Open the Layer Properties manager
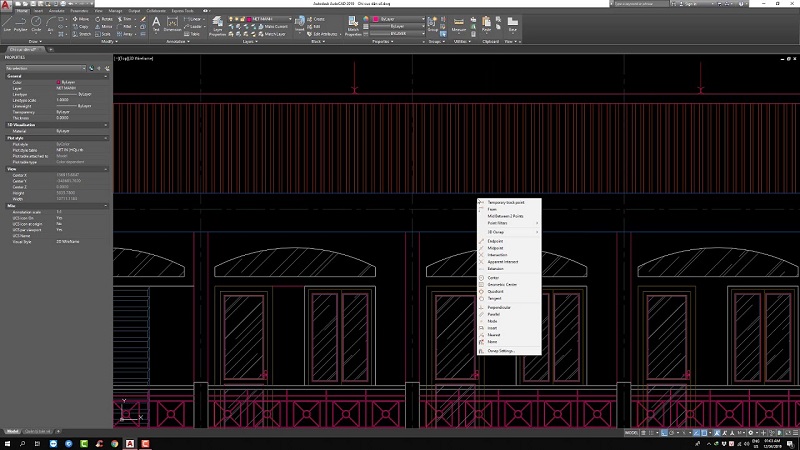800x450 pixels. click(x=217, y=23)
